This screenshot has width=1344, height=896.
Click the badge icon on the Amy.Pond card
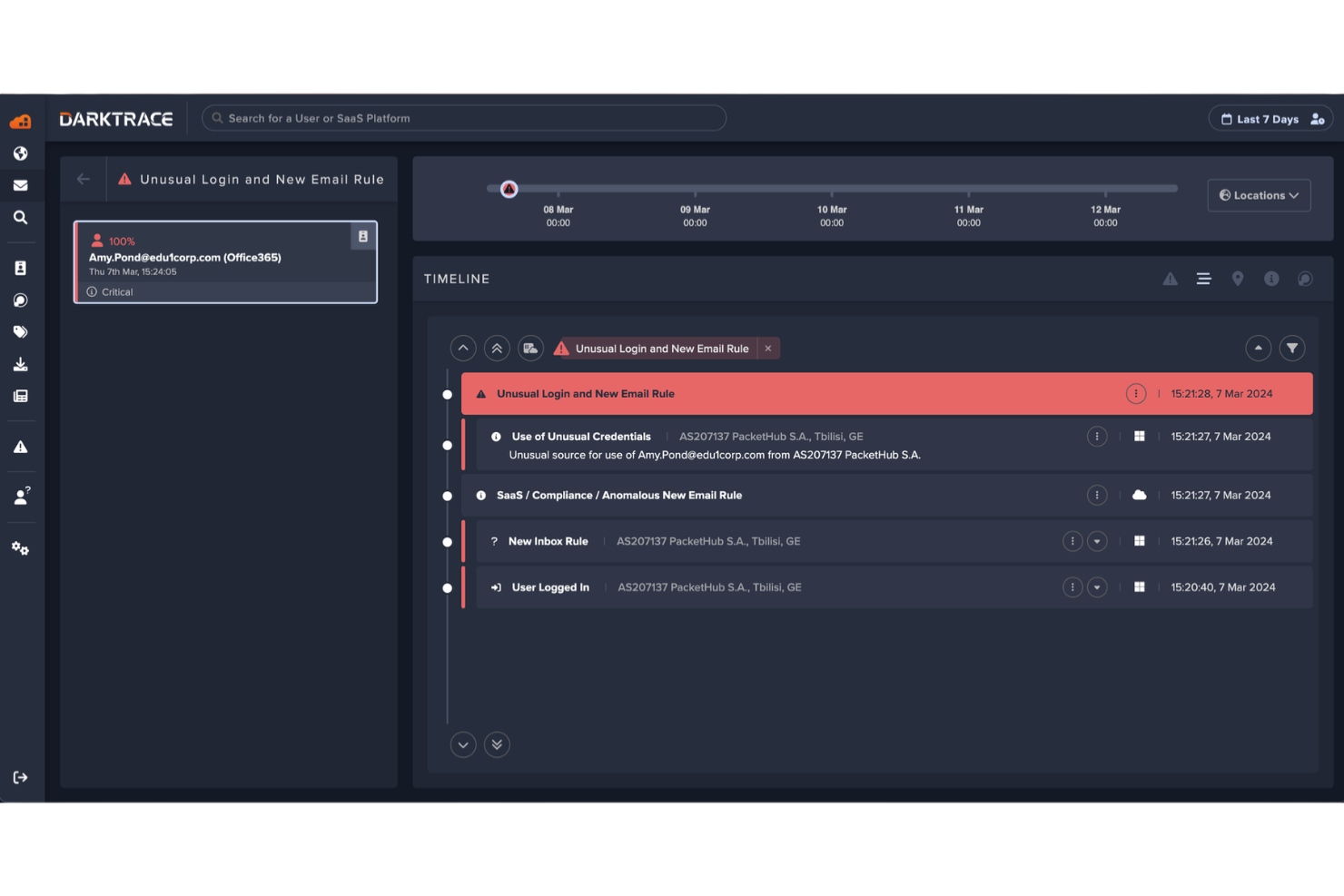click(363, 236)
